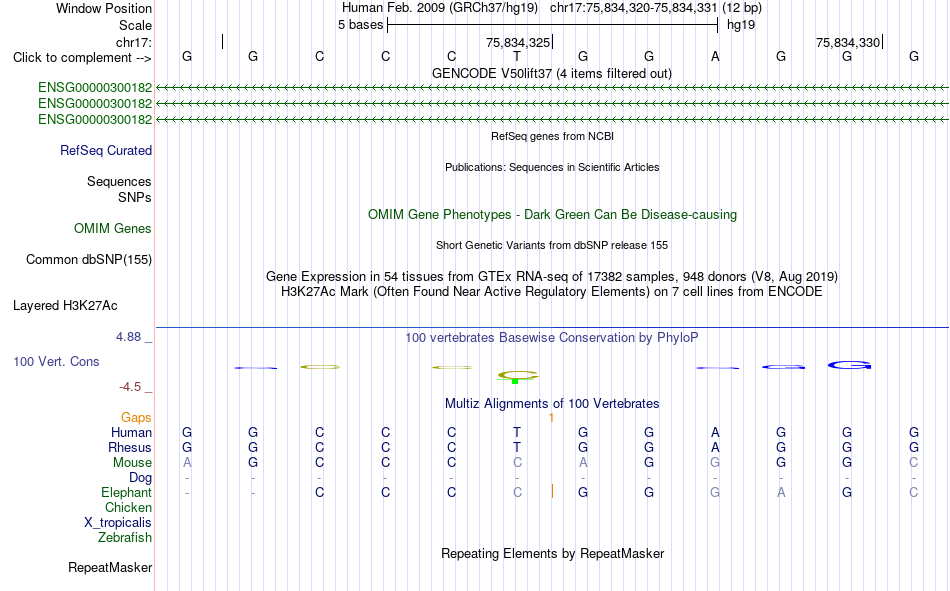Click the Human species label

[x=131, y=433]
